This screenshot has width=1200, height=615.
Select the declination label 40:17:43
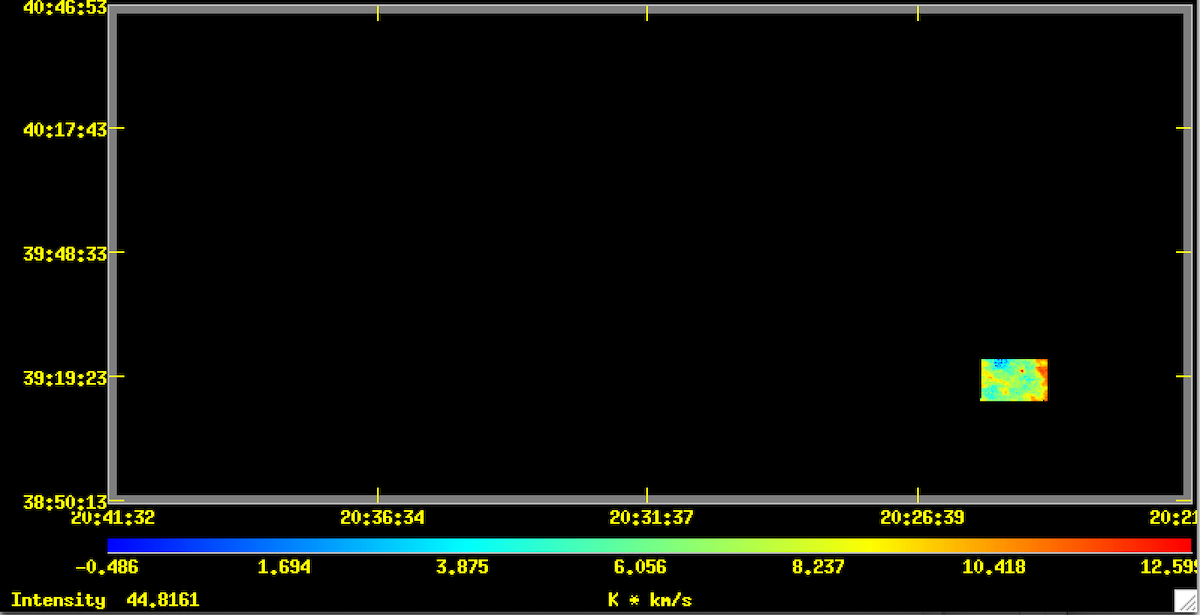coord(65,129)
